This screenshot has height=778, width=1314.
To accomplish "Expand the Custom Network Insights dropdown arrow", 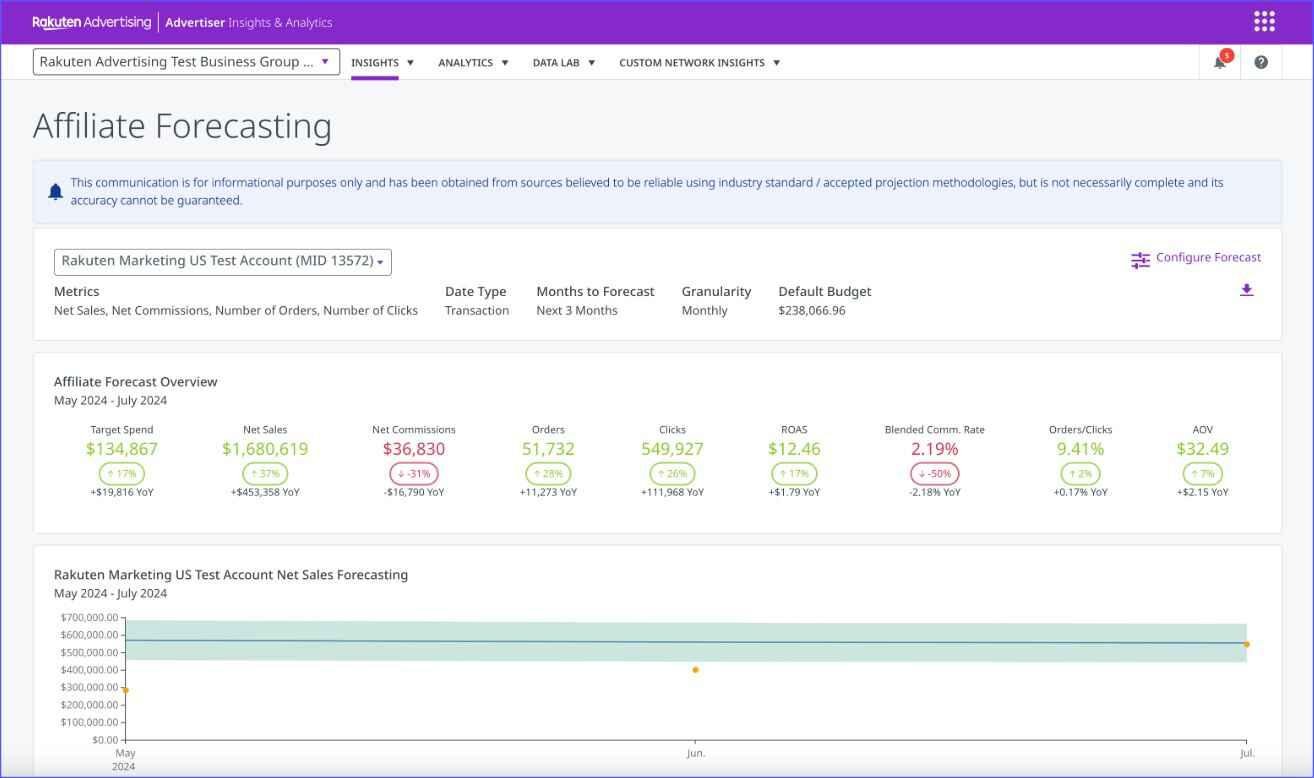I will (776, 62).
